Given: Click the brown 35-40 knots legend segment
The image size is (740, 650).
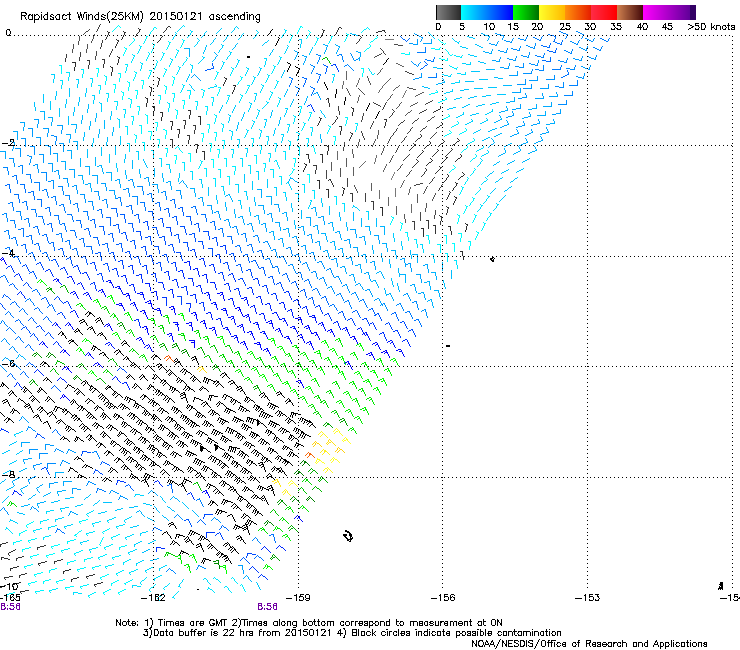Looking at the screenshot, I should coord(630,12).
